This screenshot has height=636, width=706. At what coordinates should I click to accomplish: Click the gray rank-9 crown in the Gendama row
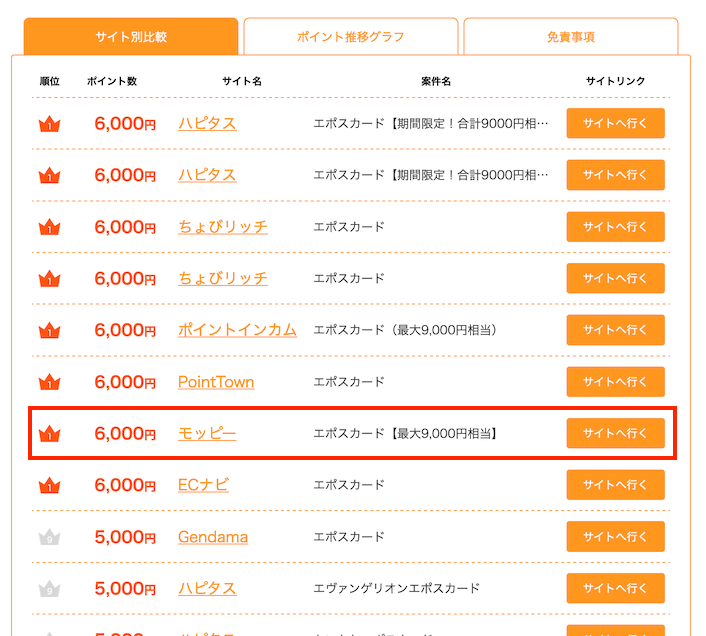[x=49, y=538]
